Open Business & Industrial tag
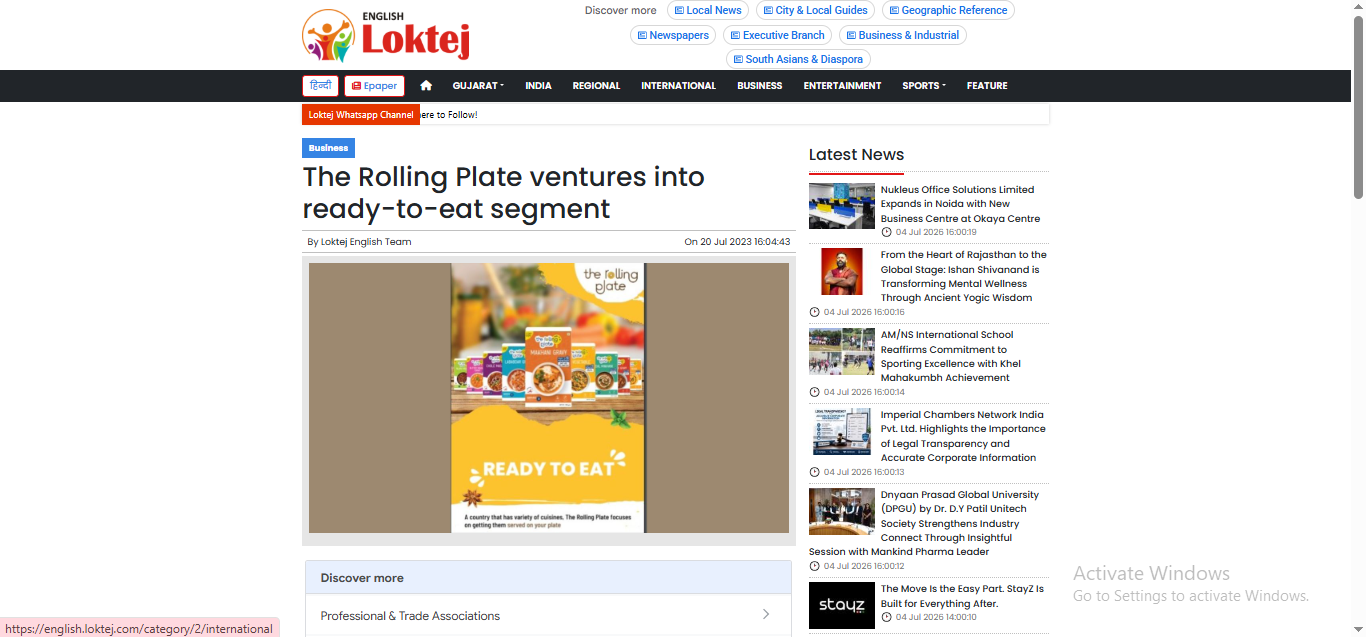The height and width of the screenshot is (637, 1366). click(902, 35)
